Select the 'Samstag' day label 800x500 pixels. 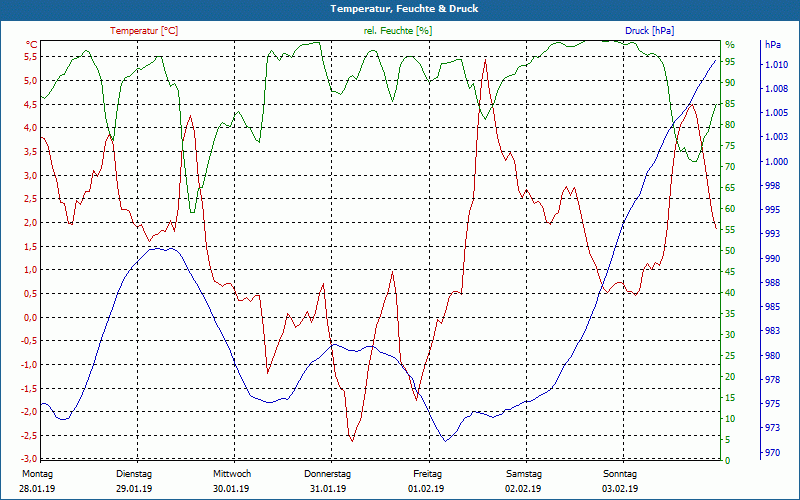tap(524, 474)
